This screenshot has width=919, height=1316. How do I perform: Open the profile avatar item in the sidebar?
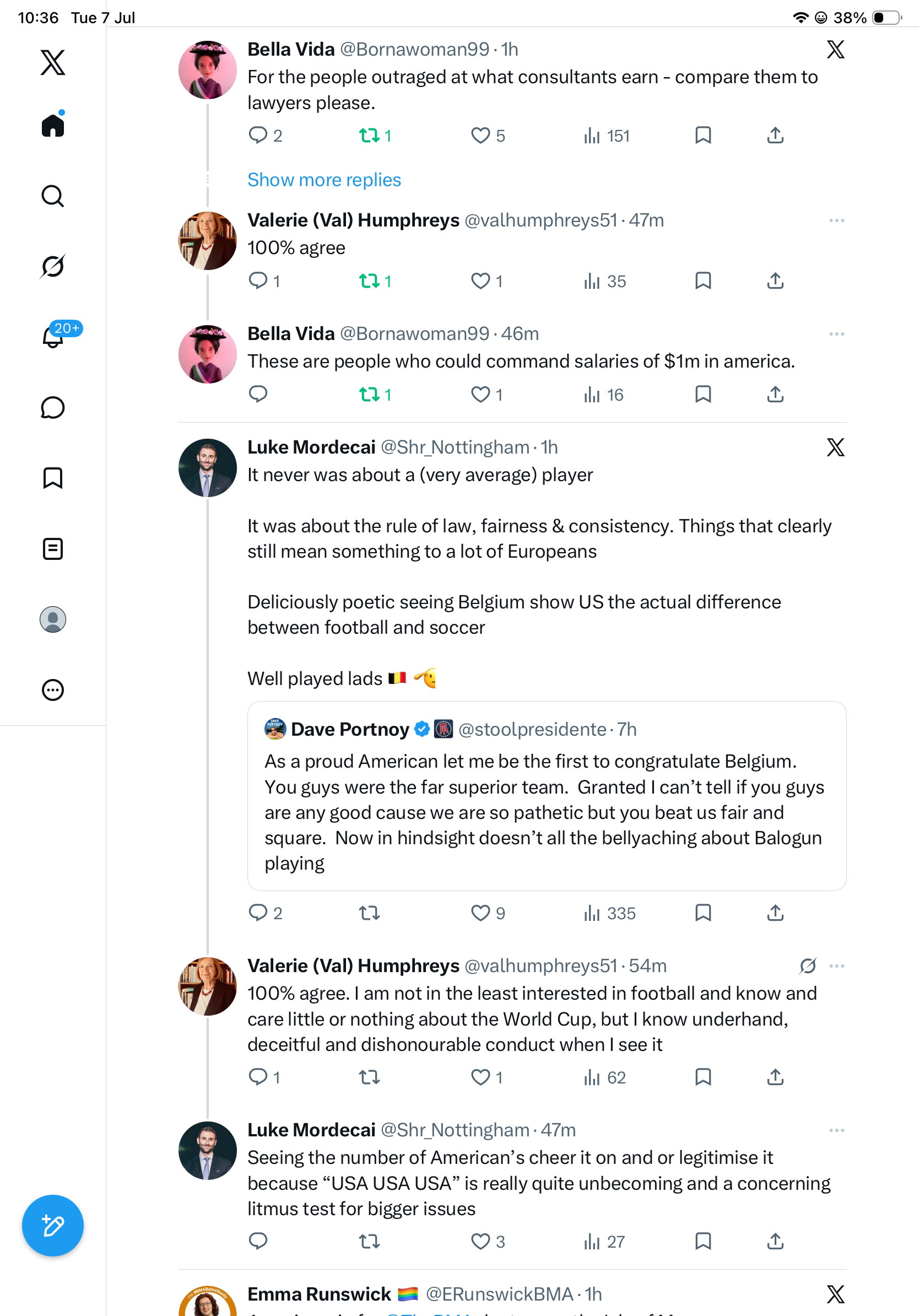53,619
